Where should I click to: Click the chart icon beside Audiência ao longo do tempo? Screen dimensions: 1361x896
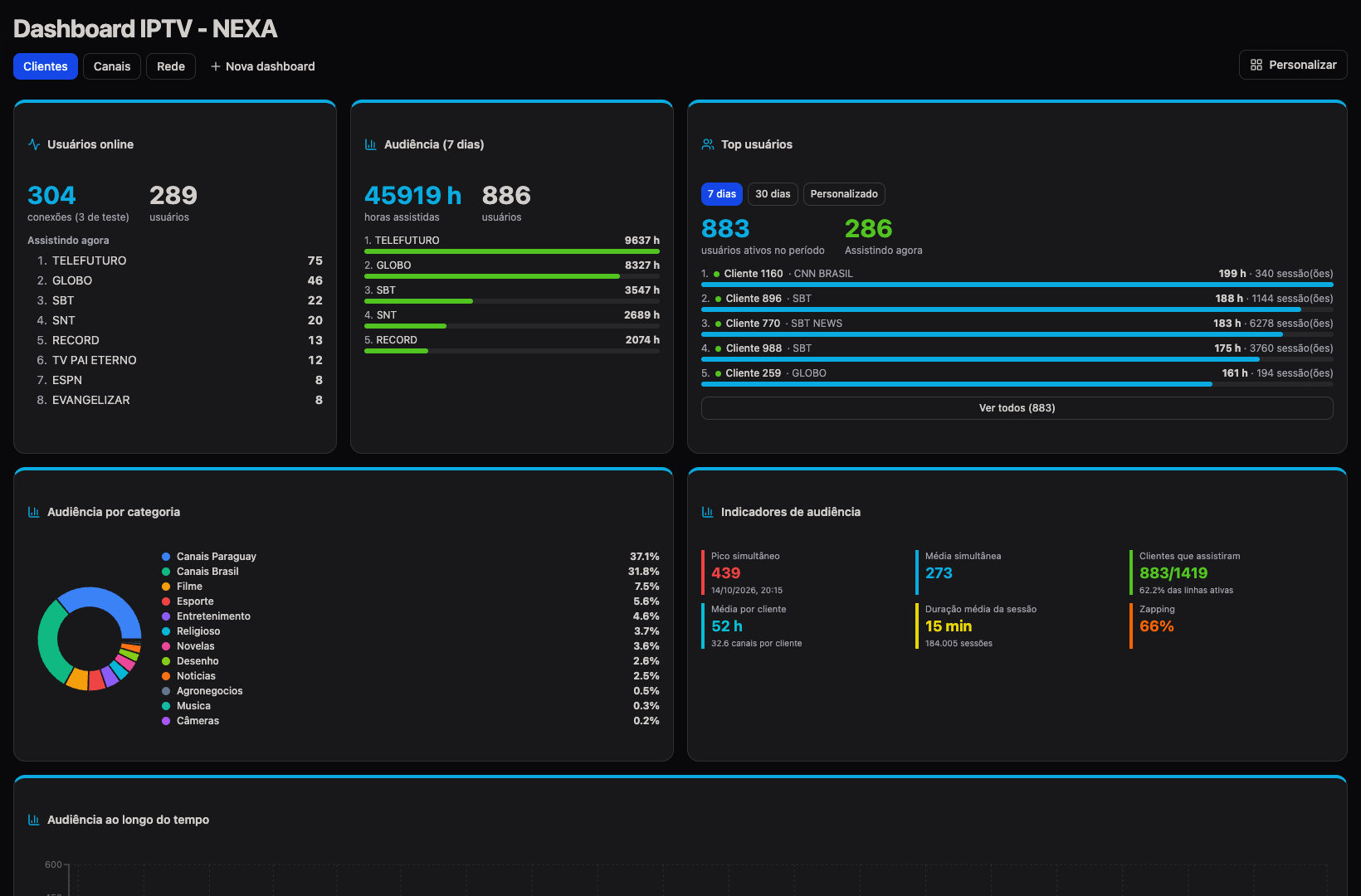pyautogui.click(x=34, y=820)
